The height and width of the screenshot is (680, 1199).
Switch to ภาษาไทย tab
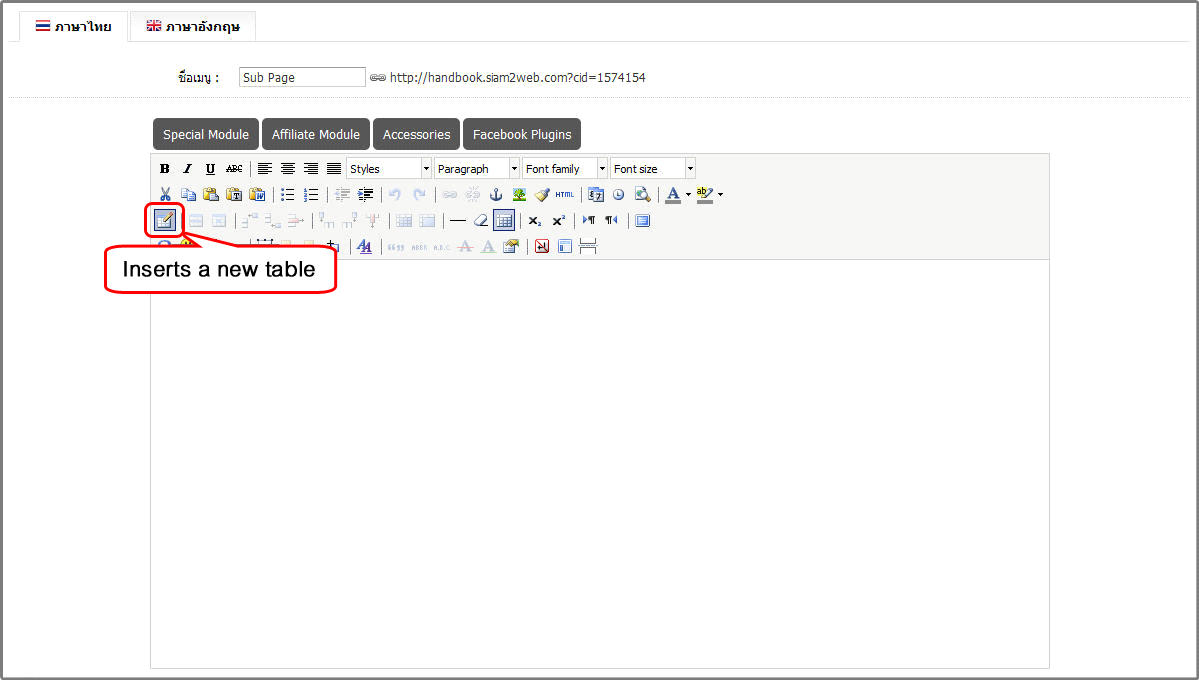[73, 27]
